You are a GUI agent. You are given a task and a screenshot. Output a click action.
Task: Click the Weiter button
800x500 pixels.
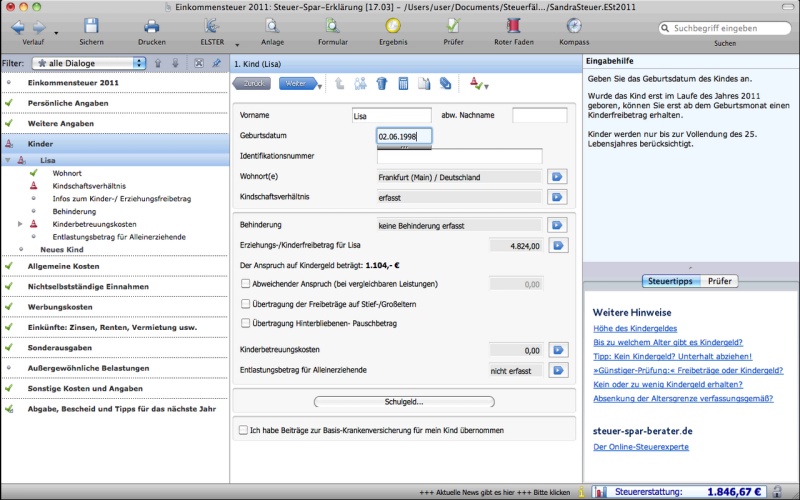297,84
